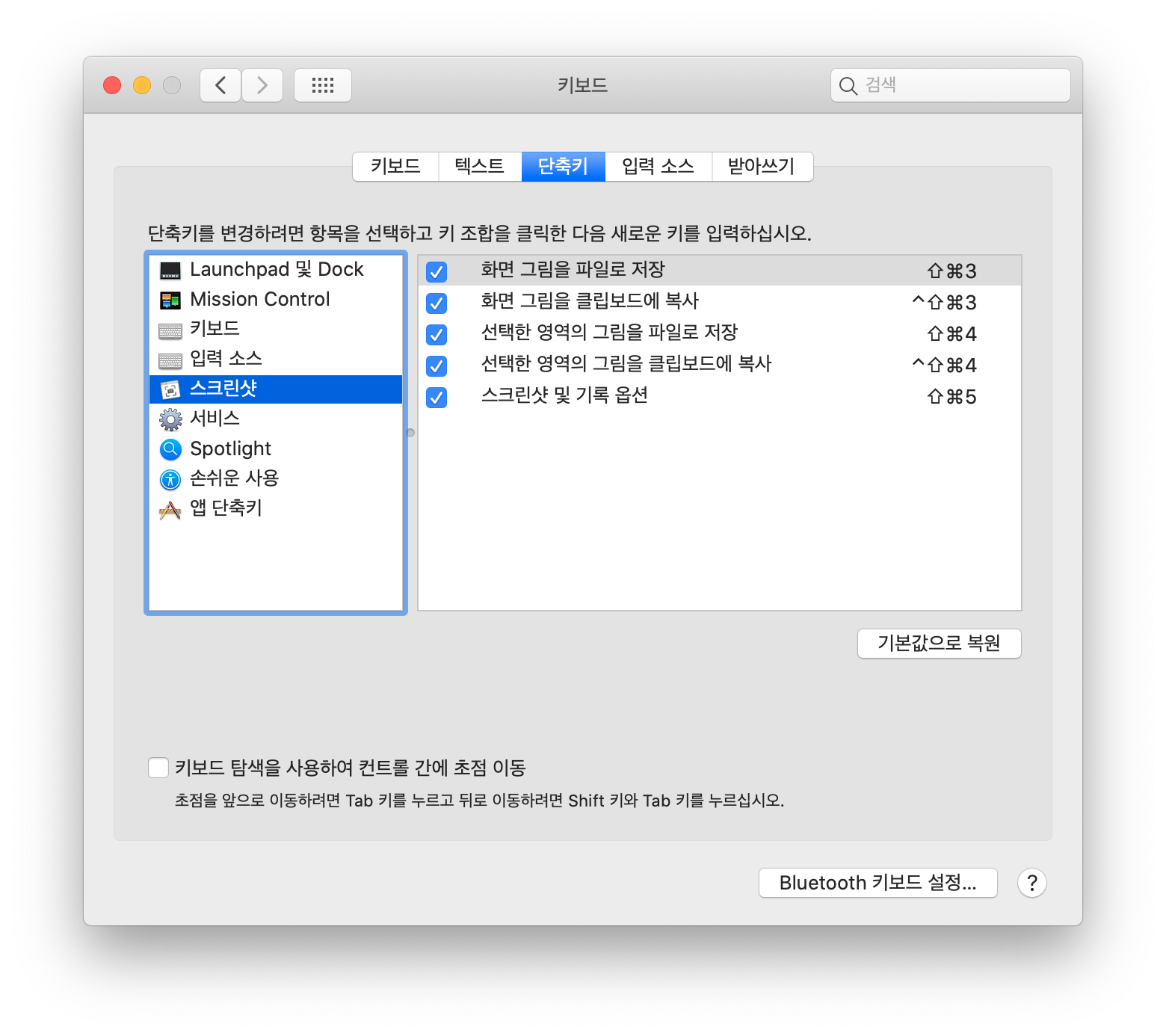Click the back navigation arrow
The image size is (1166, 1036).
(x=220, y=84)
